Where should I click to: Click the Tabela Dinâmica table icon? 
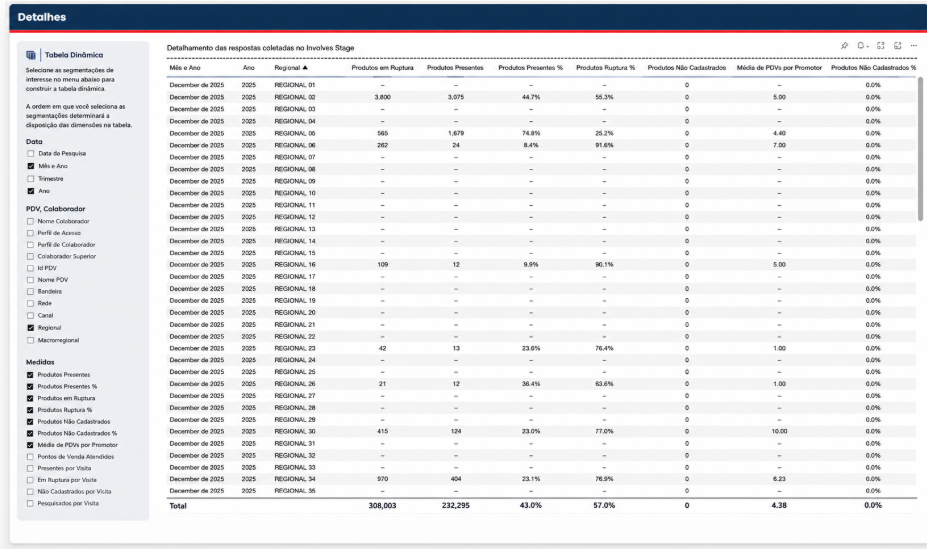31,55
